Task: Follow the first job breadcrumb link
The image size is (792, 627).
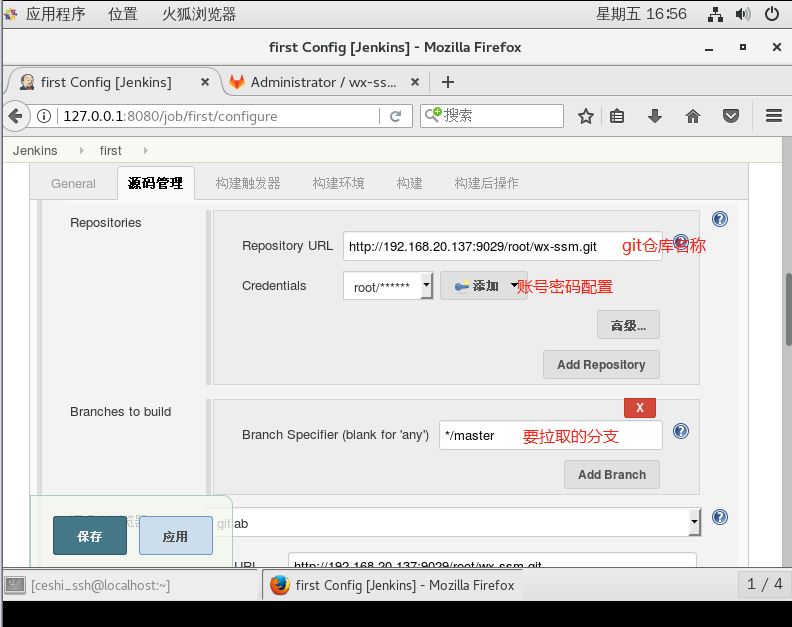Action: tap(111, 151)
